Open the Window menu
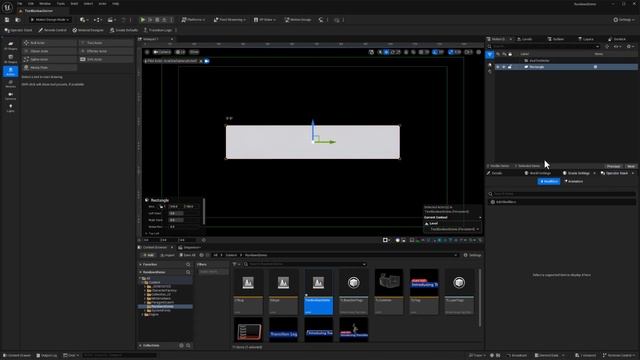This screenshot has width=640, height=360. click(x=45, y=4)
